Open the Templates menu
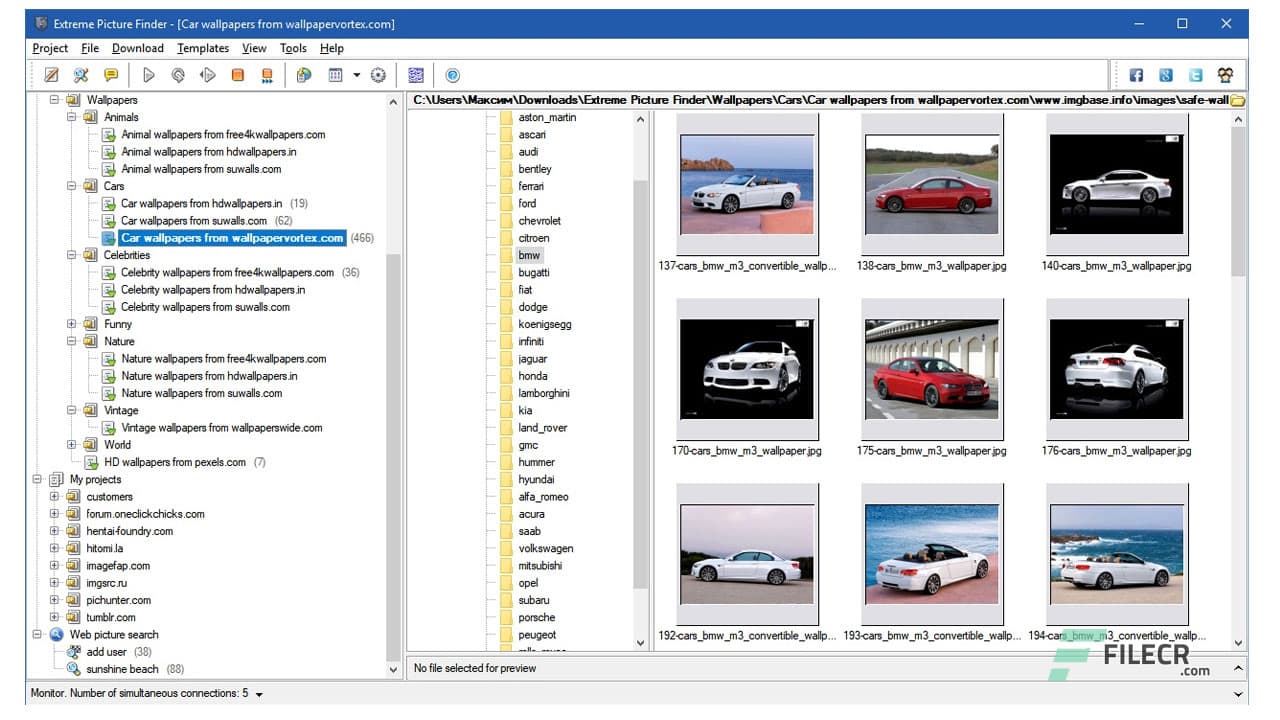This screenshot has width=1280, height=720. (202, 47)
